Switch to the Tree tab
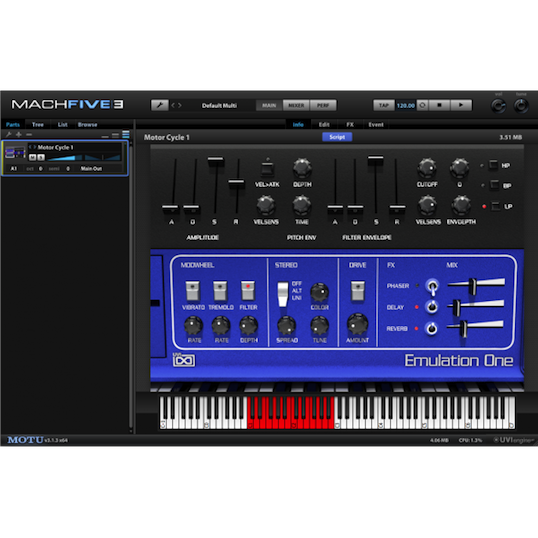This screenshot has height=538, width=538. (x=38, y=125)
